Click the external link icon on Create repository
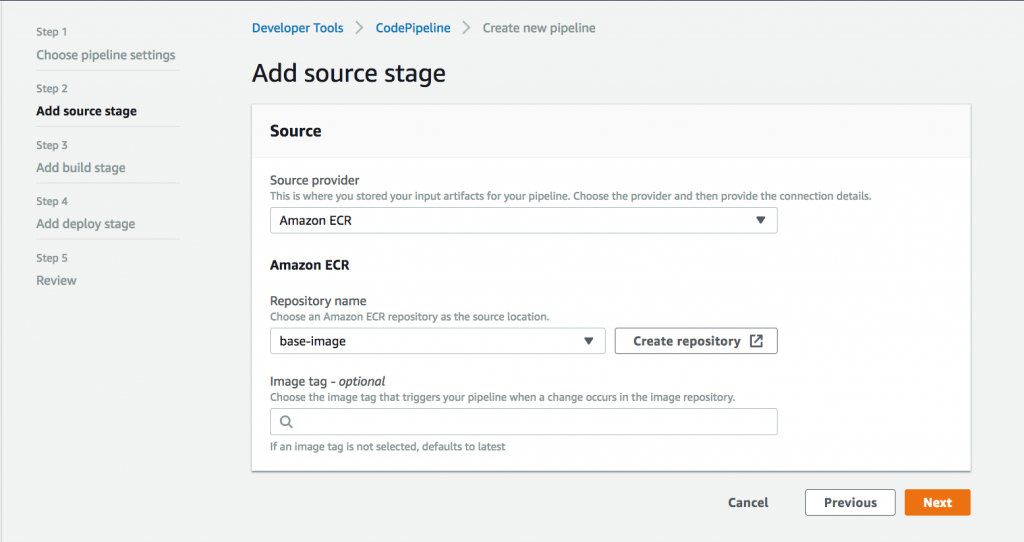Screen dimensions: 1024x542 (756, 341)
